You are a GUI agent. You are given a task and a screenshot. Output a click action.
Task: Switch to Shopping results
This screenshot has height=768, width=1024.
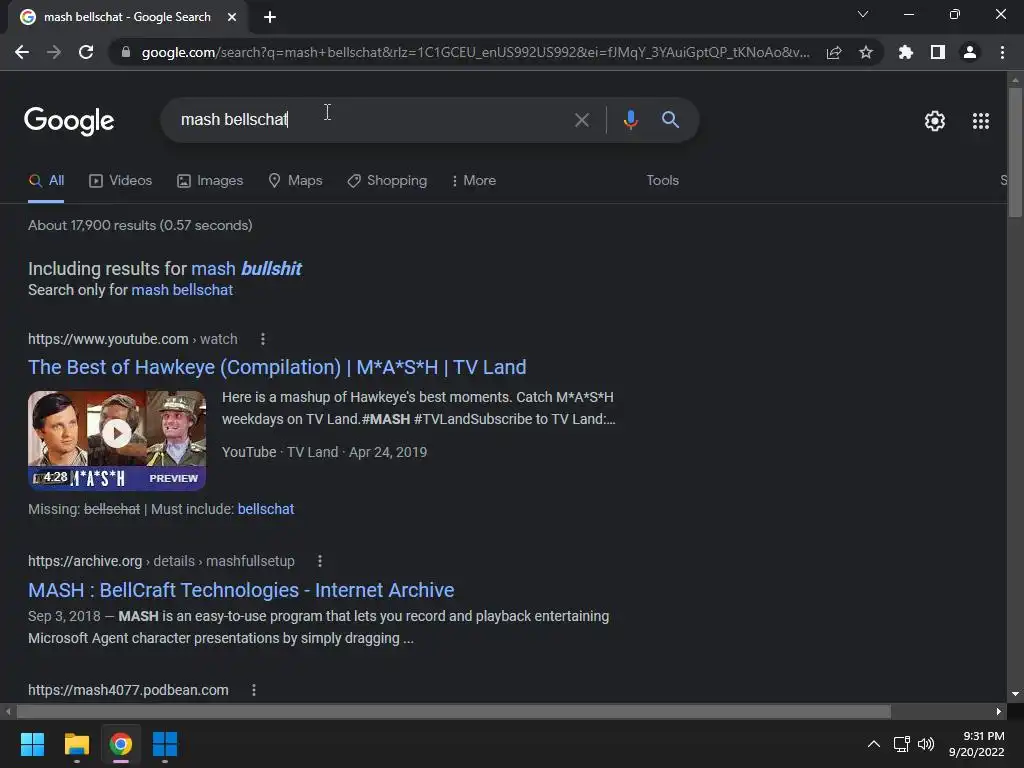pyautogui.click(x=387, y=180)
